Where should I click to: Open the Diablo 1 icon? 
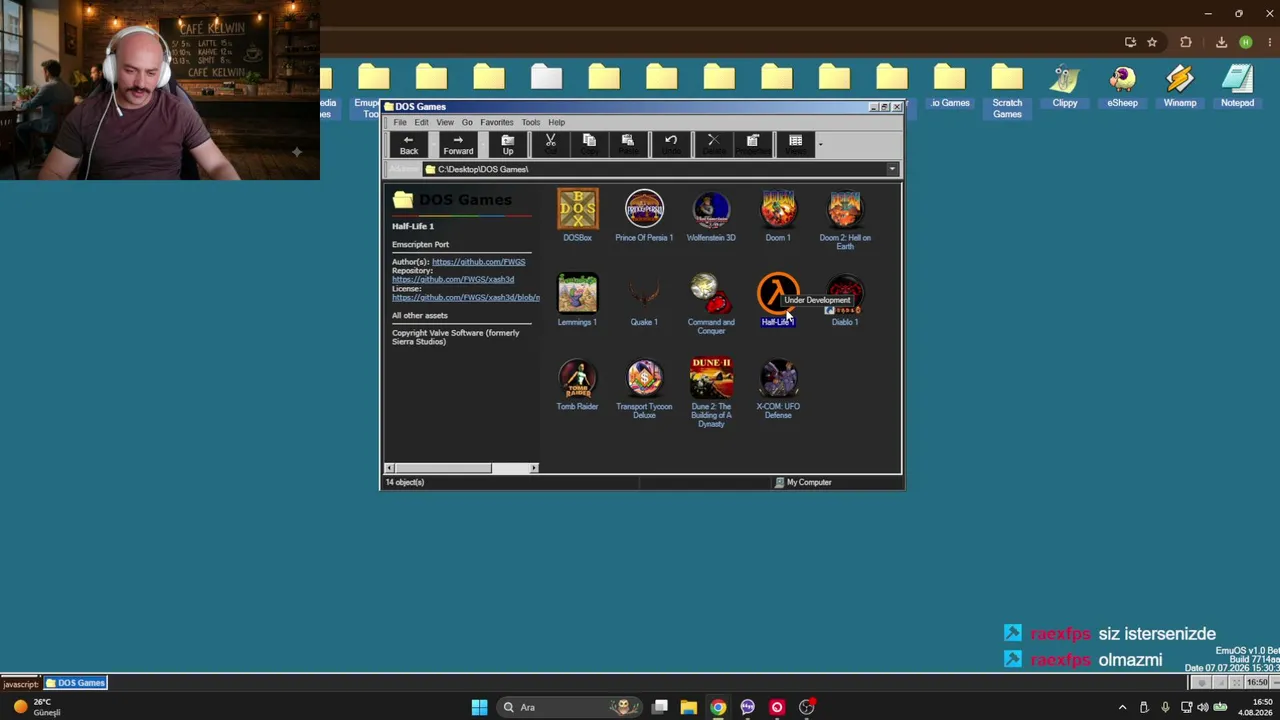(x=845, y=293)
